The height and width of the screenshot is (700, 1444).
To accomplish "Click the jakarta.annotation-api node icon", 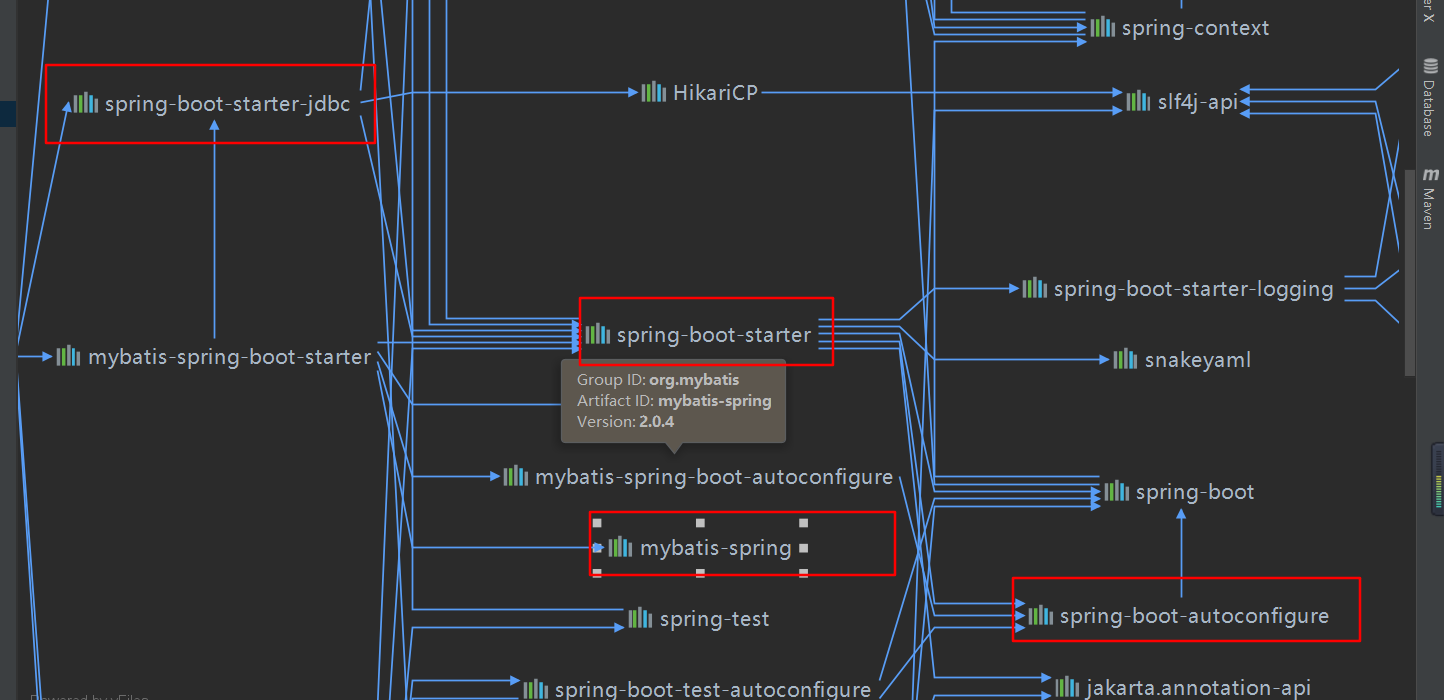I will pyautogui.click(x=1067, y=687).
